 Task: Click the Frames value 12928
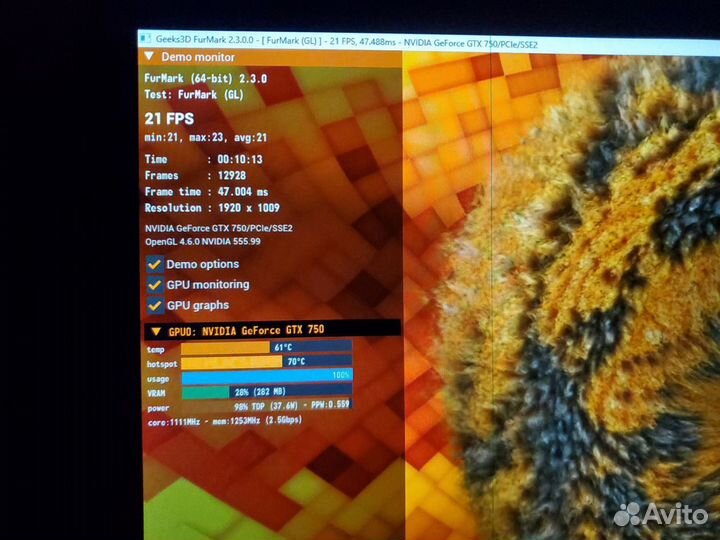[x=232, y=175]
